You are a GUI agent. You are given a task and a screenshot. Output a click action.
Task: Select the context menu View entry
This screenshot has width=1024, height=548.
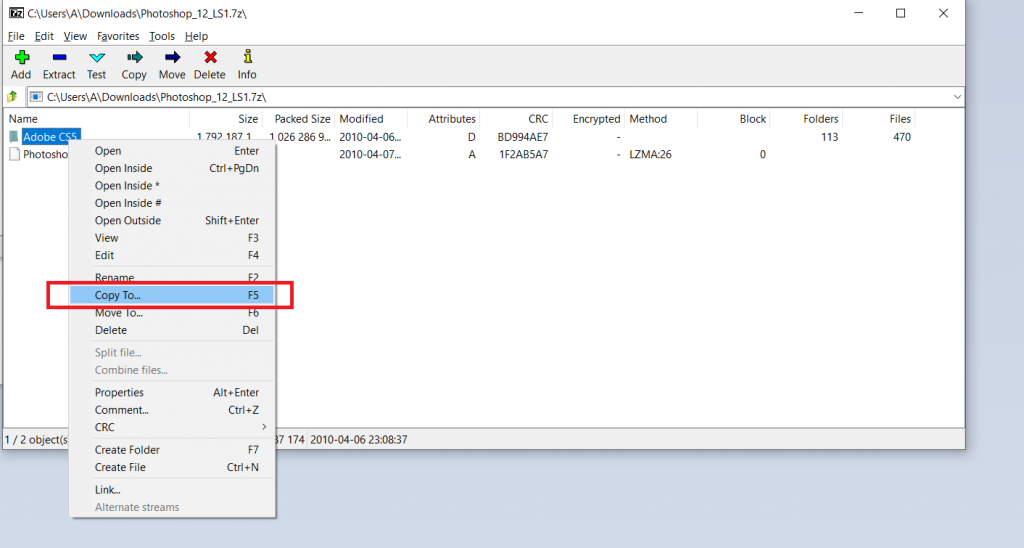click(172, 238)
